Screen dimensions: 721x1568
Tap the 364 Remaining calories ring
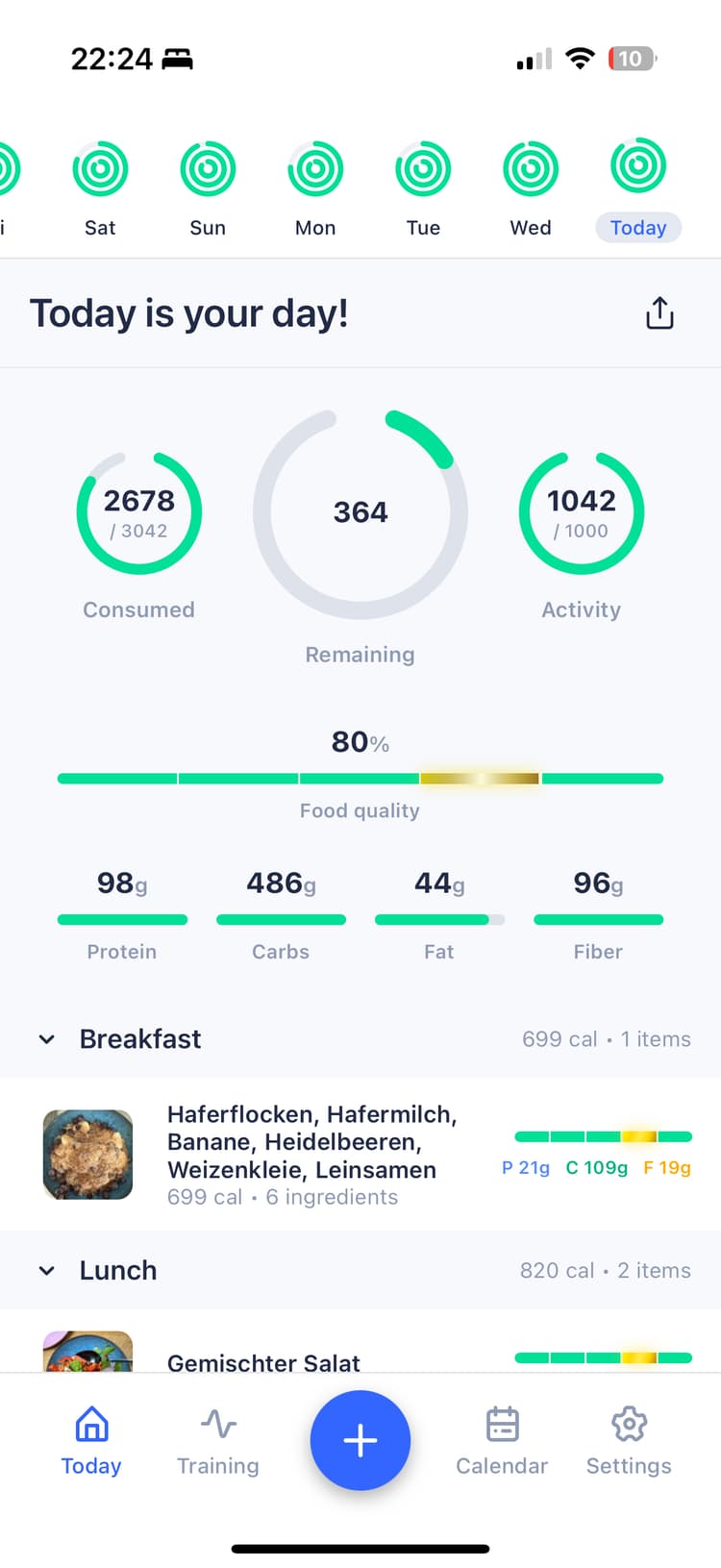[360, 513]
